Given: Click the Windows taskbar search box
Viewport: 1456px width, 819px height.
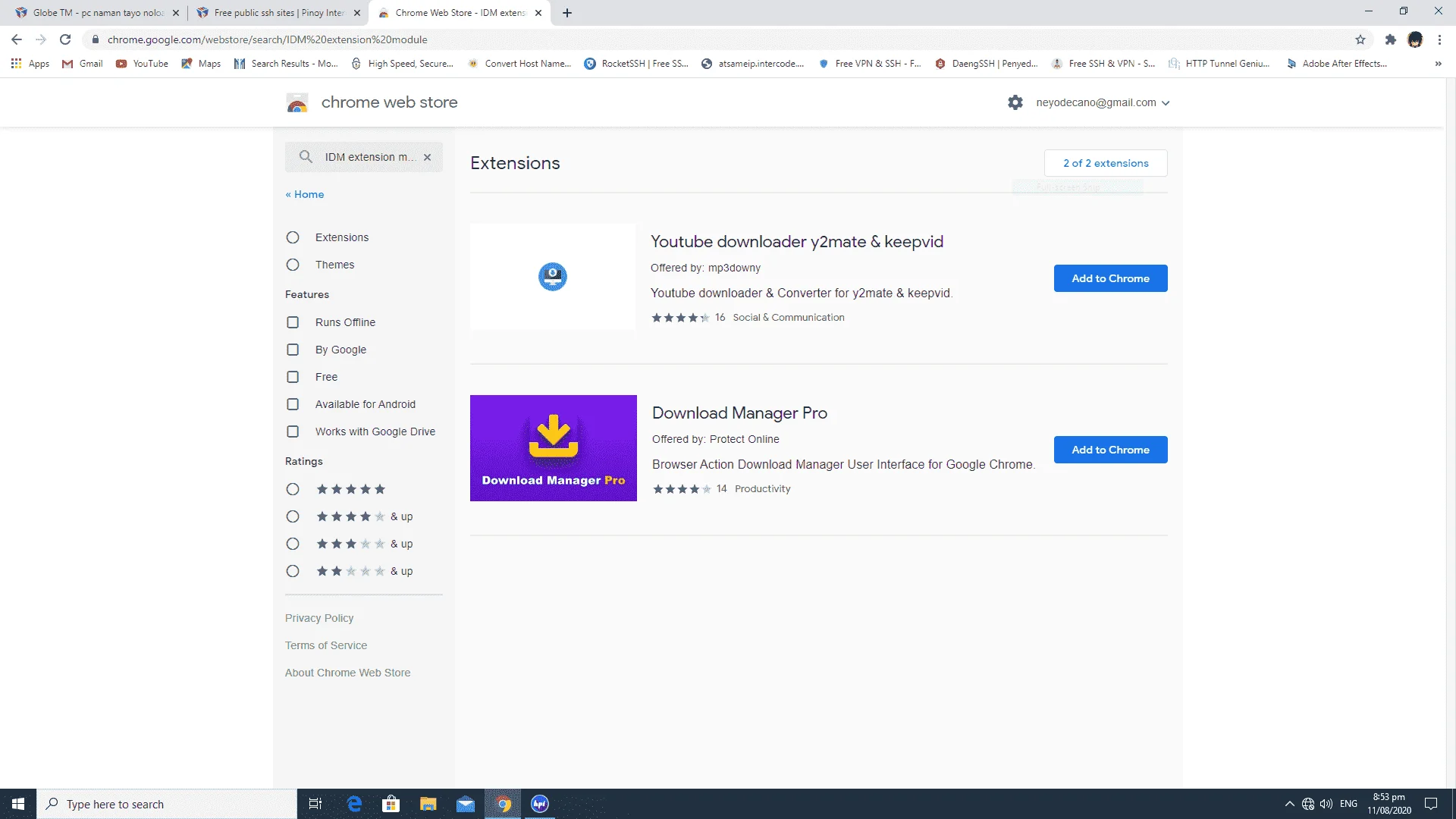Looking at the screenshot, I should [x=167, y=804].
